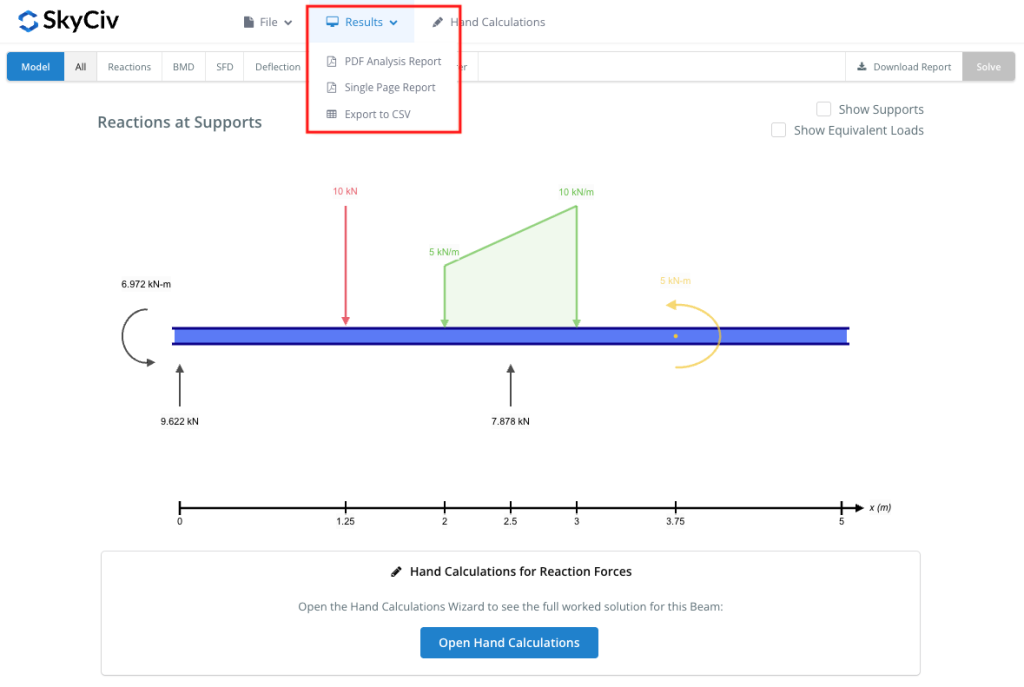Screen dimensions: 1024x687
Task: Click the Results monitor icon
Action: coord(332,22)
